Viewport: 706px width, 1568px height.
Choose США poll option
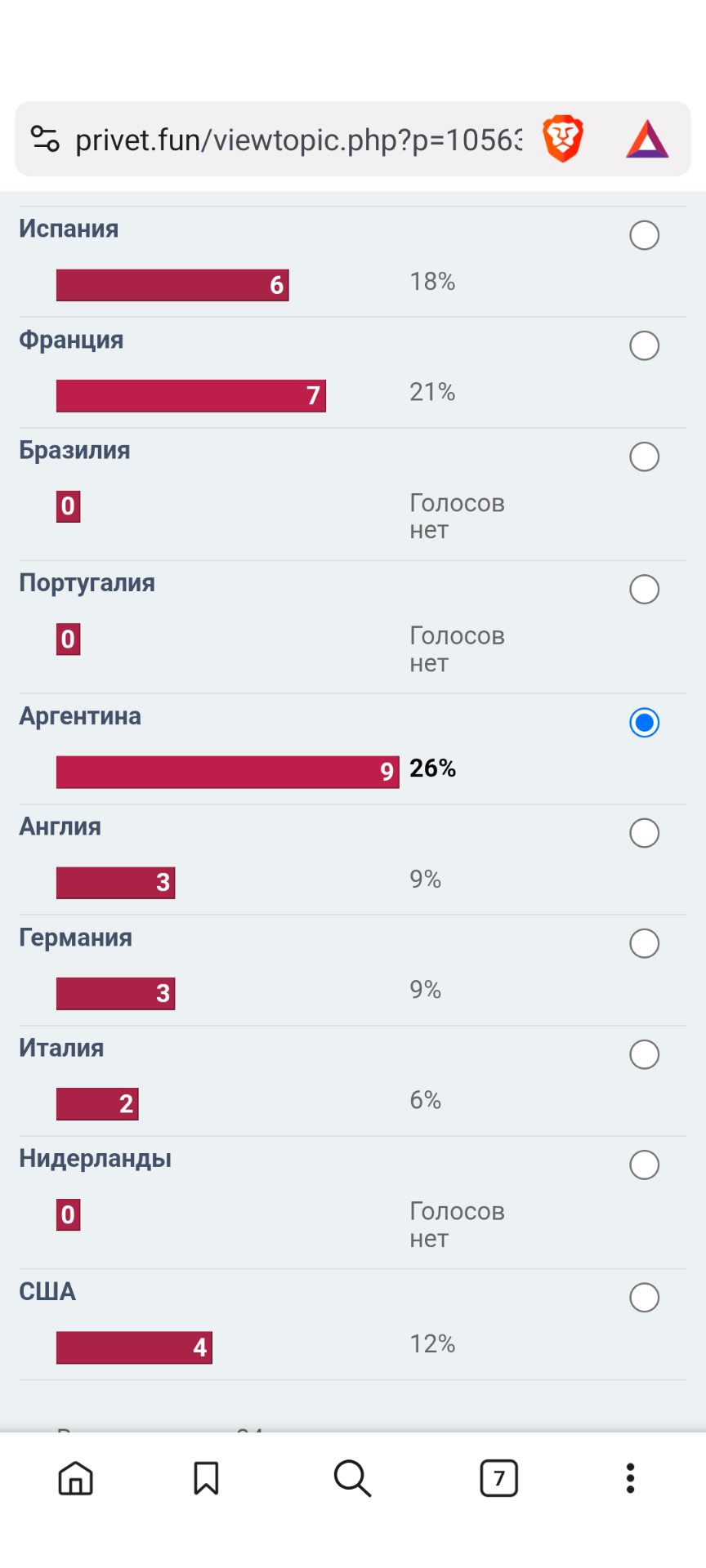(x=645, y=1297)
